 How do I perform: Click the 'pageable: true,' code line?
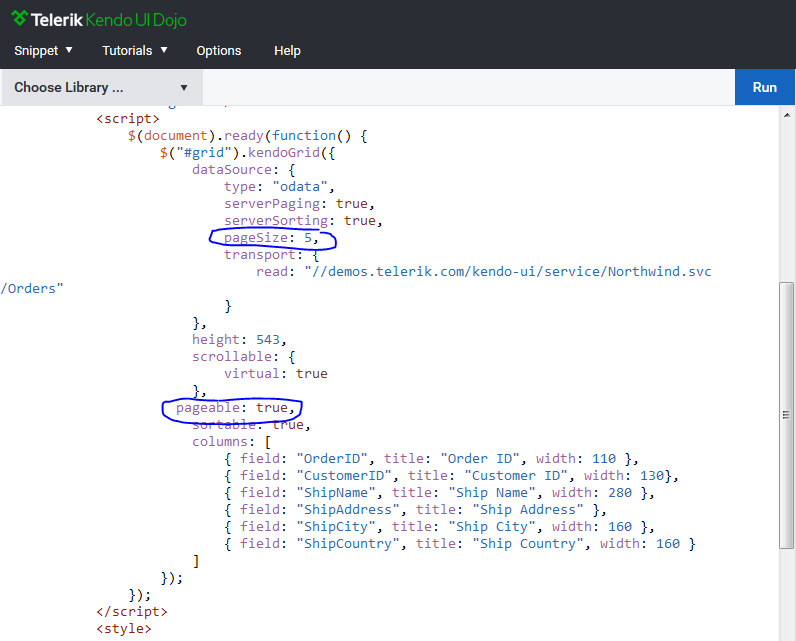point(235,408)
